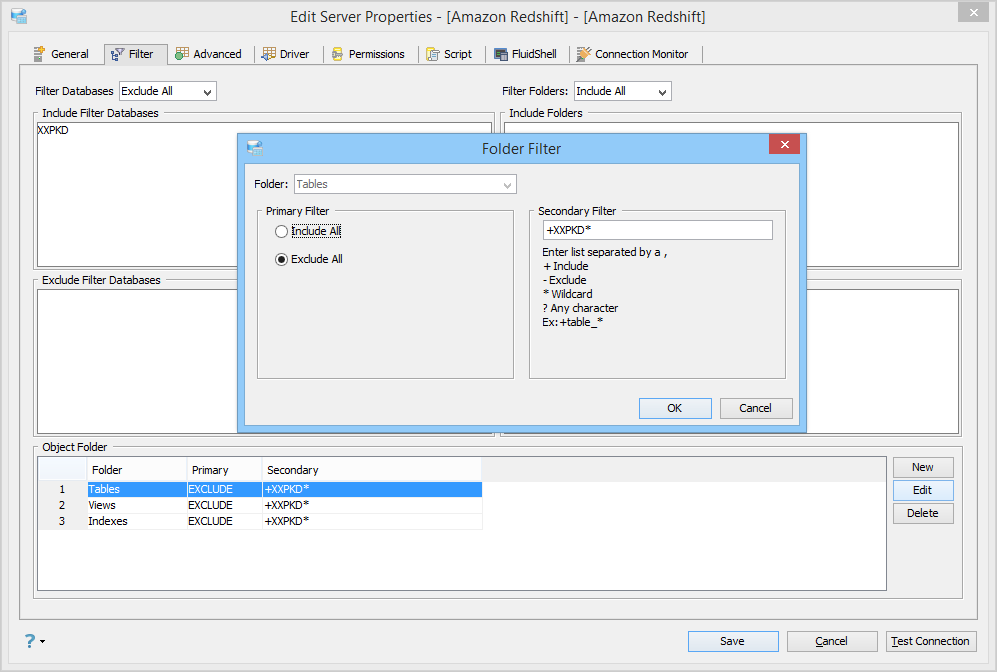
Task: Click the Secondary column header
Action: pyautogui.click(x=372, y=470)
